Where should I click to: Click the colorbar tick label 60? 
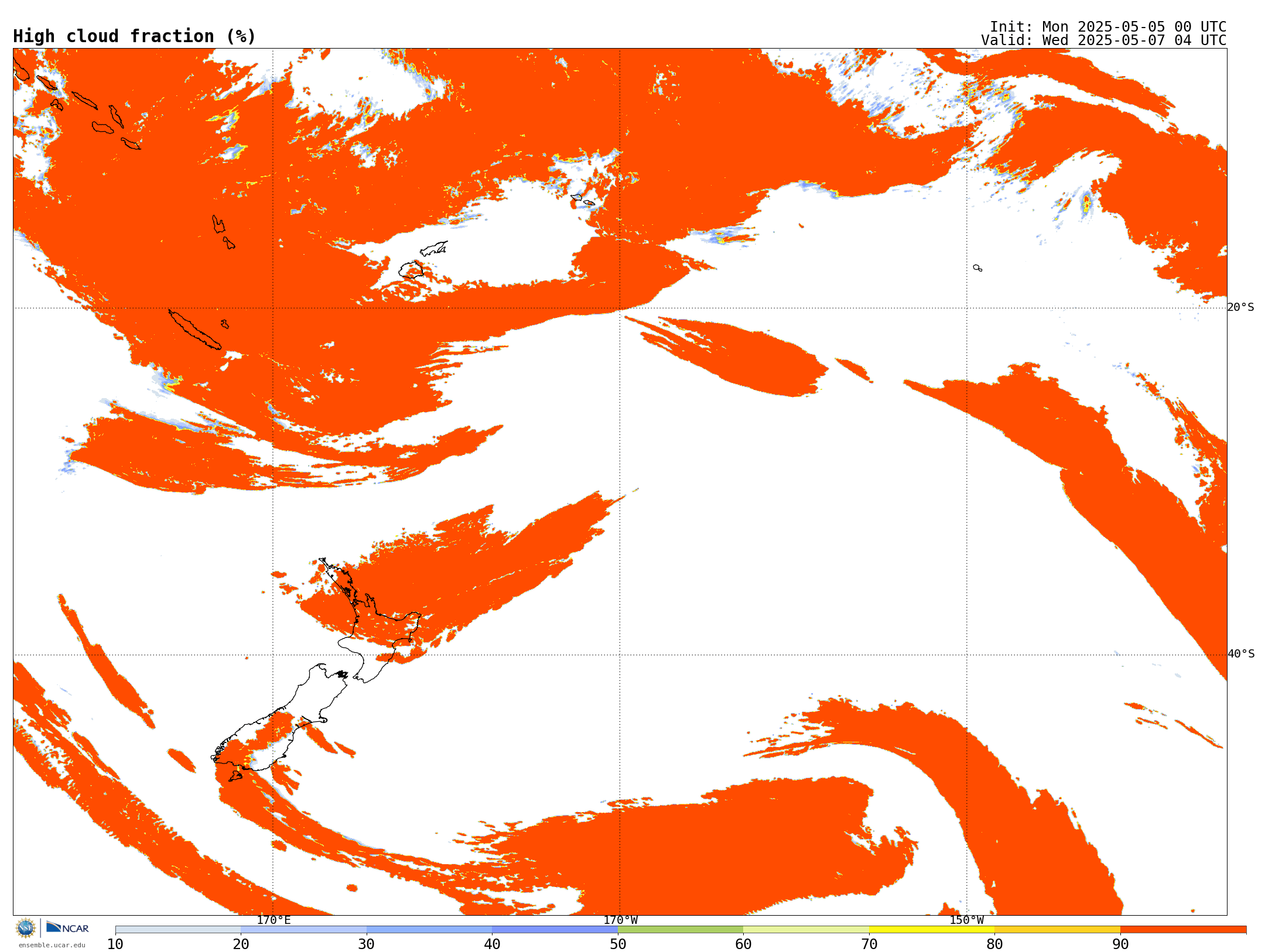(x=743, y=944)
